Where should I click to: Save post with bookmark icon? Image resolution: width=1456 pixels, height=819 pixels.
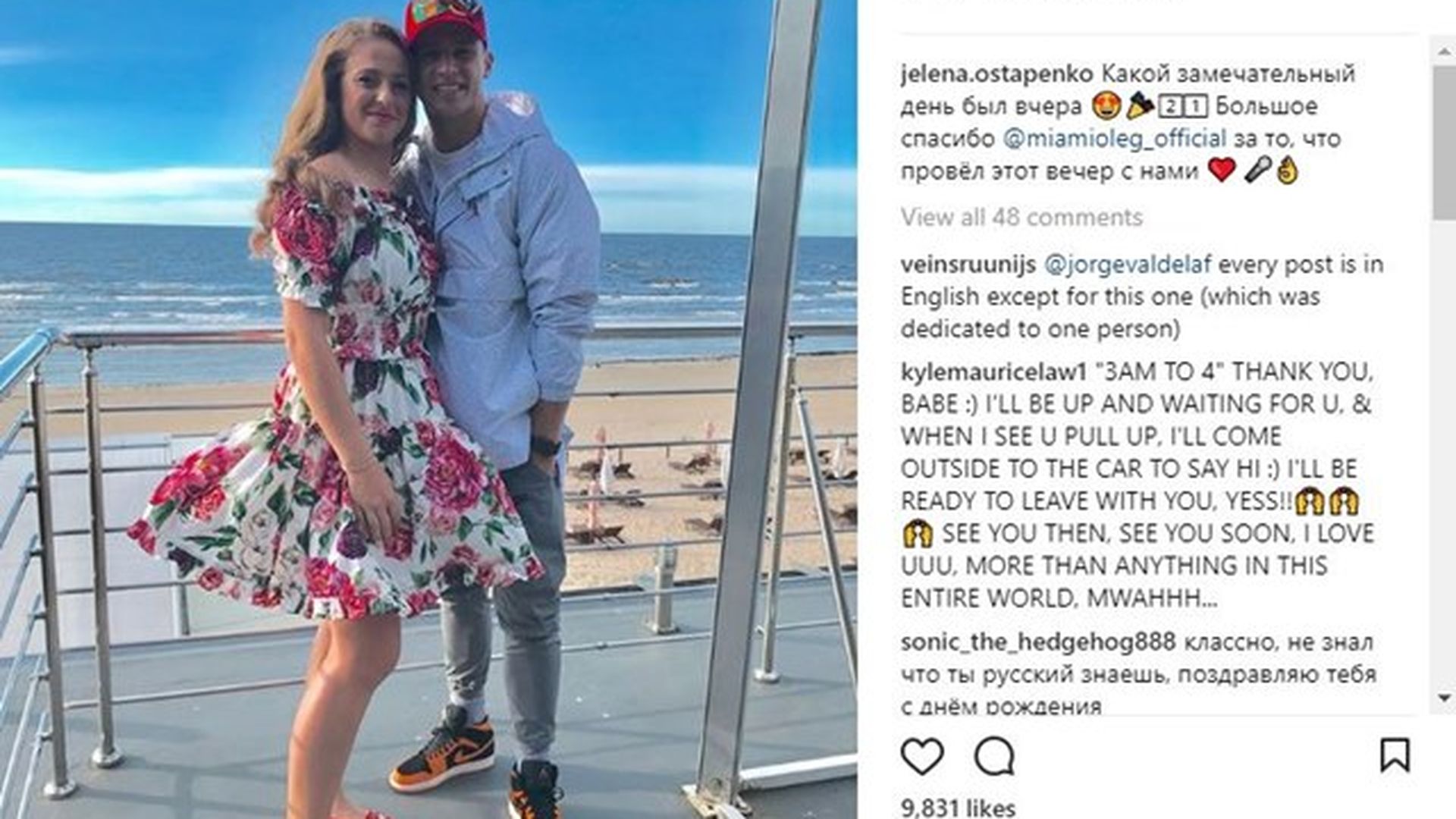coord(1395,755)
